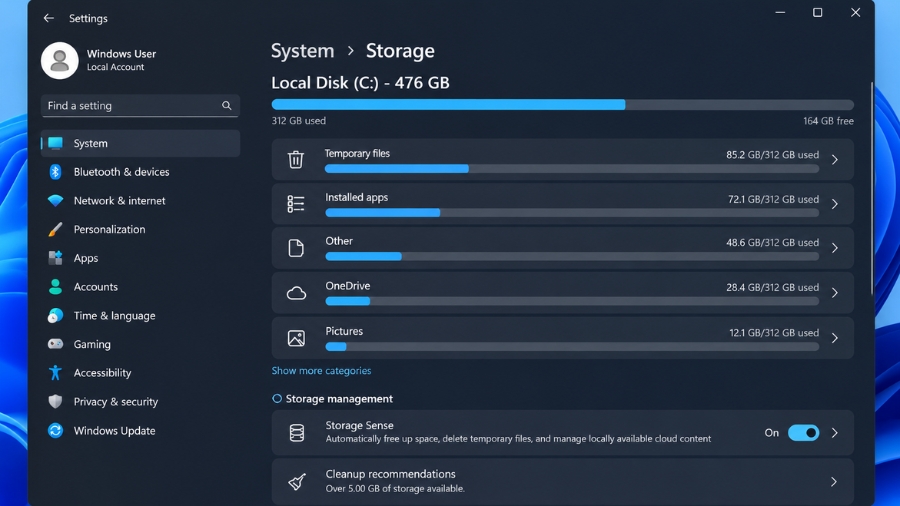
Task: Click the Accessibility figure icon
Action: (55, 373)
